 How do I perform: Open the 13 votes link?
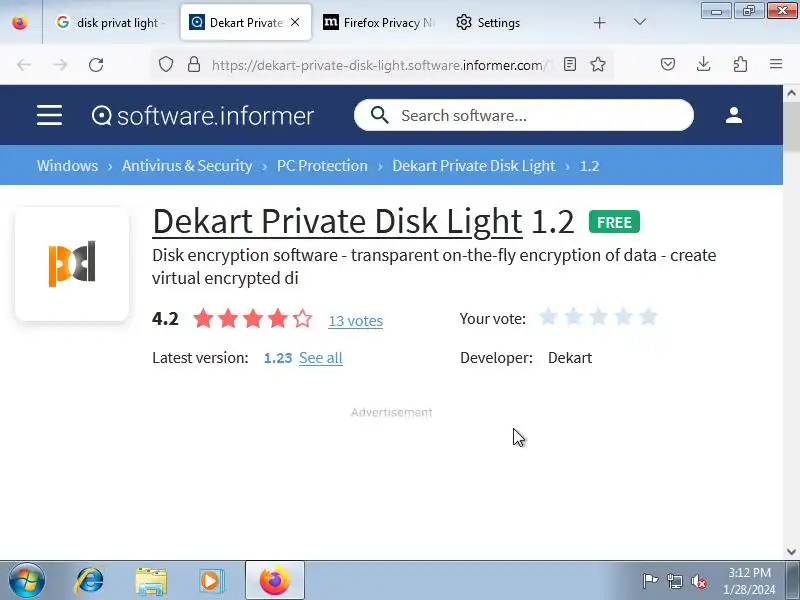[x=356, y=321]
